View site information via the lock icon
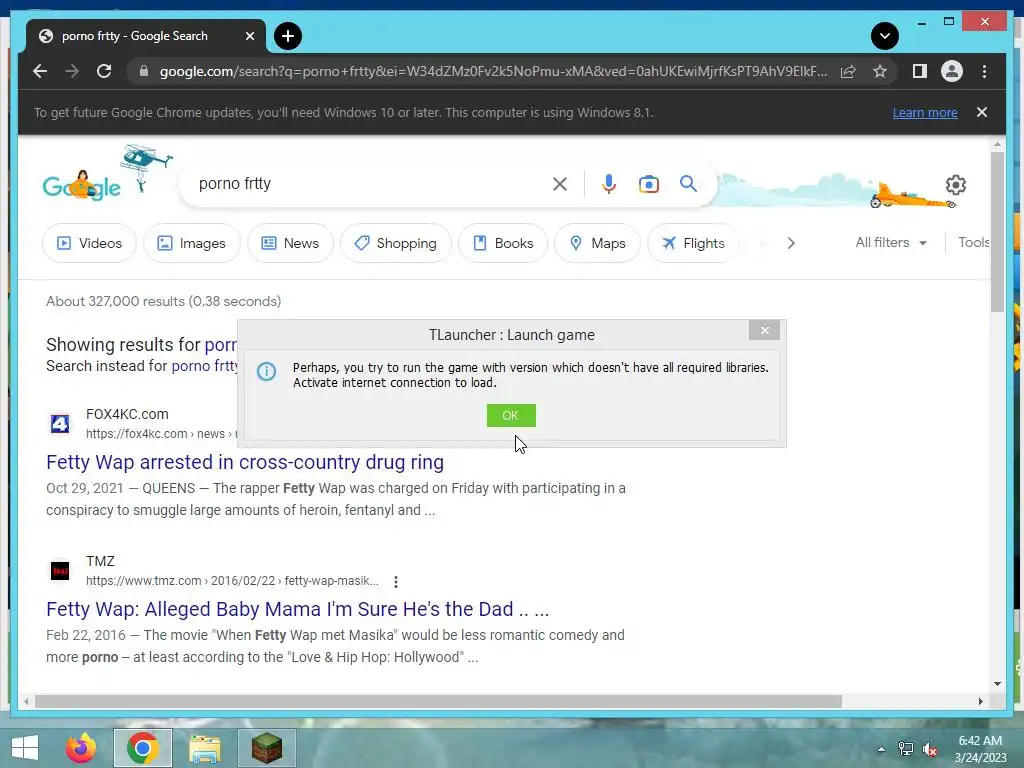This screenshot has width=1024, height=768. (144, 71)
